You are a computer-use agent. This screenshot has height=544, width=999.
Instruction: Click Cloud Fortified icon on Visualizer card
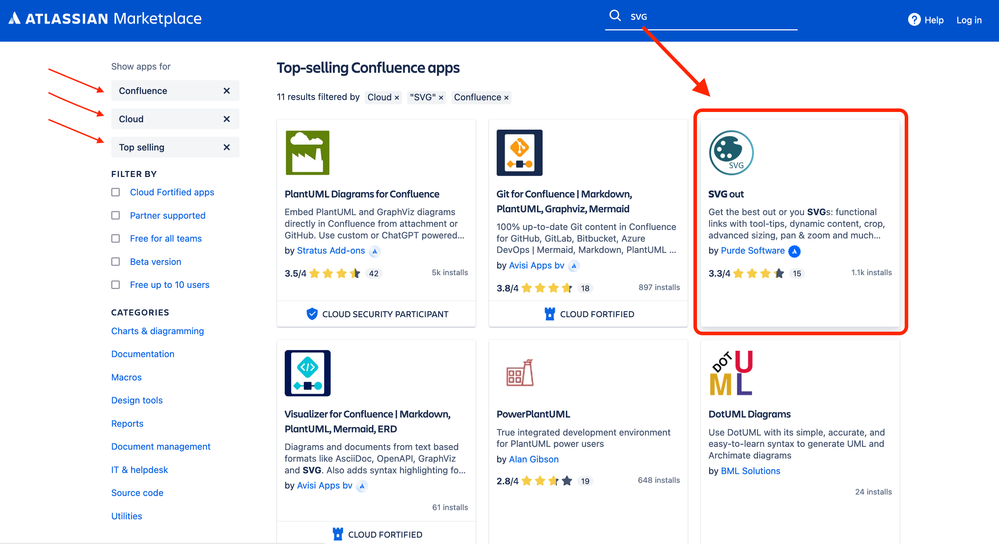[x=338, y=534]
